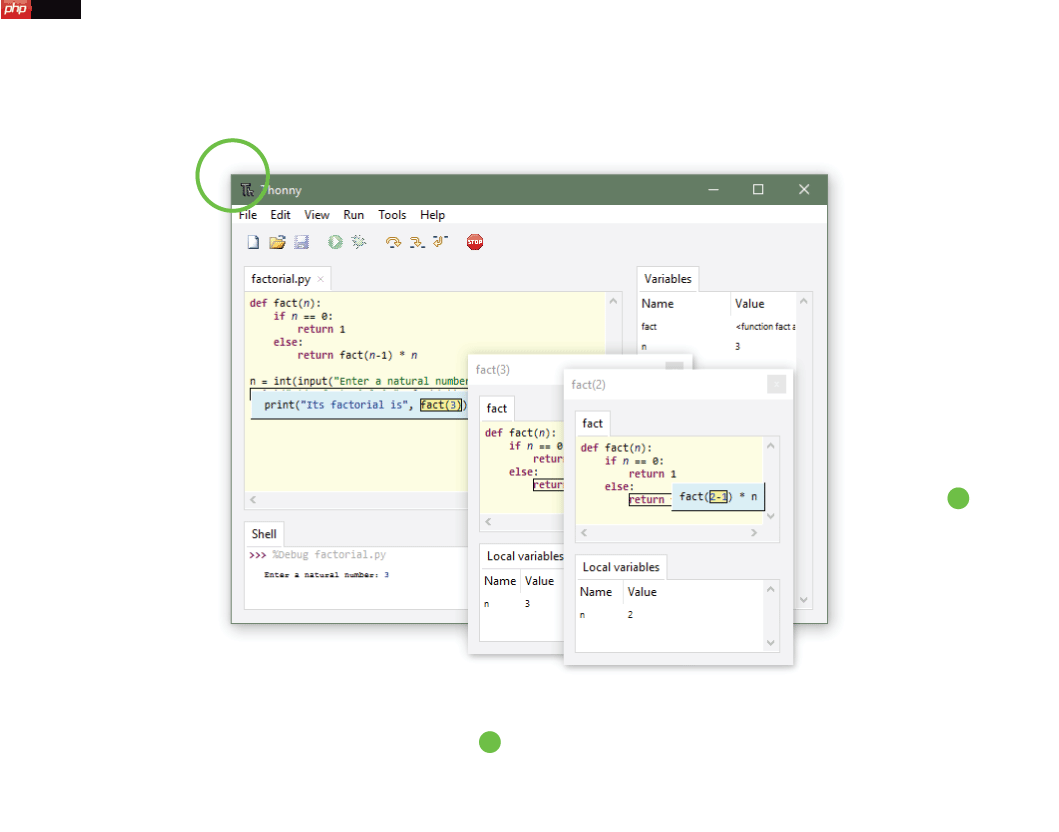1059x832 pixels.
Task: Click the Step over toolbar icon
Action: 393,242
